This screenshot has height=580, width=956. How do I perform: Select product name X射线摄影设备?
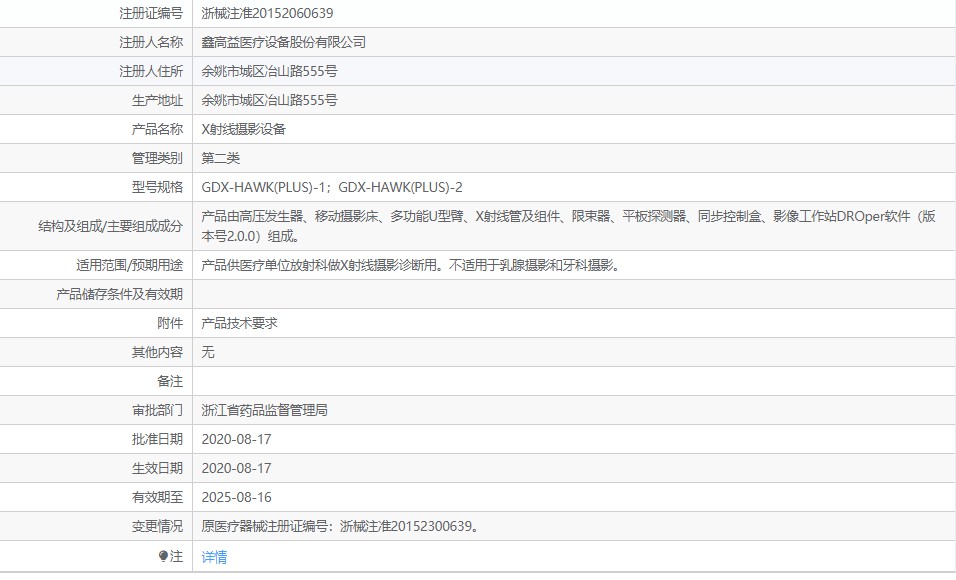click(x=243, y=129)
